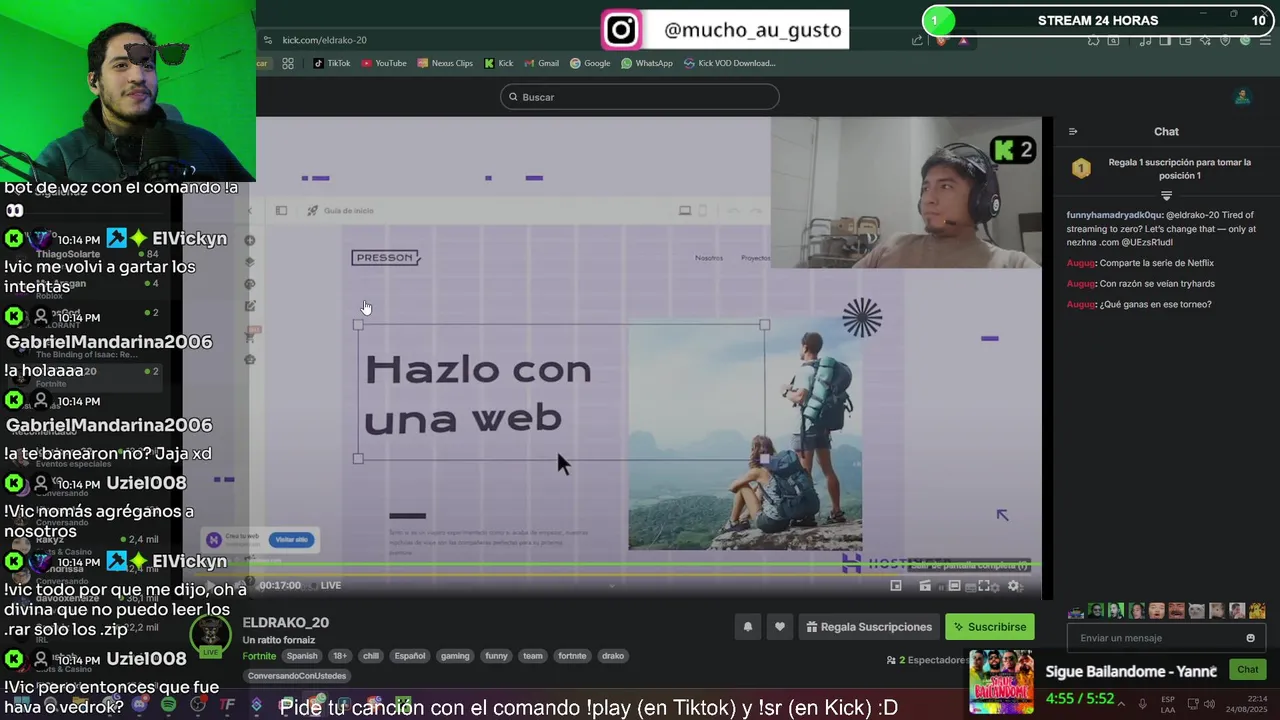
Task: Click the Sigue Bailandome album art
Action: pyautogui.click(x=1002, y=681)
